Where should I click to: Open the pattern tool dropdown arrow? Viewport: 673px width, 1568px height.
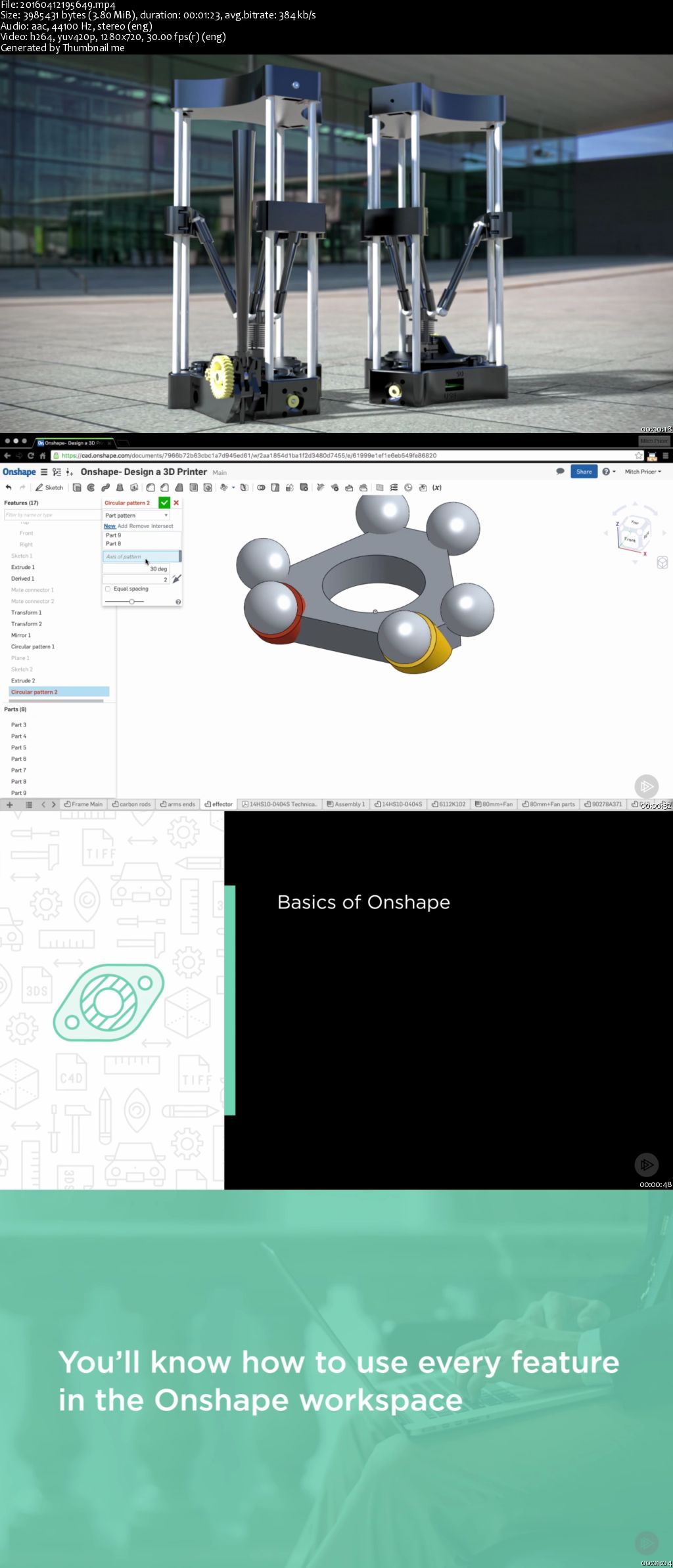pos(233,487)
